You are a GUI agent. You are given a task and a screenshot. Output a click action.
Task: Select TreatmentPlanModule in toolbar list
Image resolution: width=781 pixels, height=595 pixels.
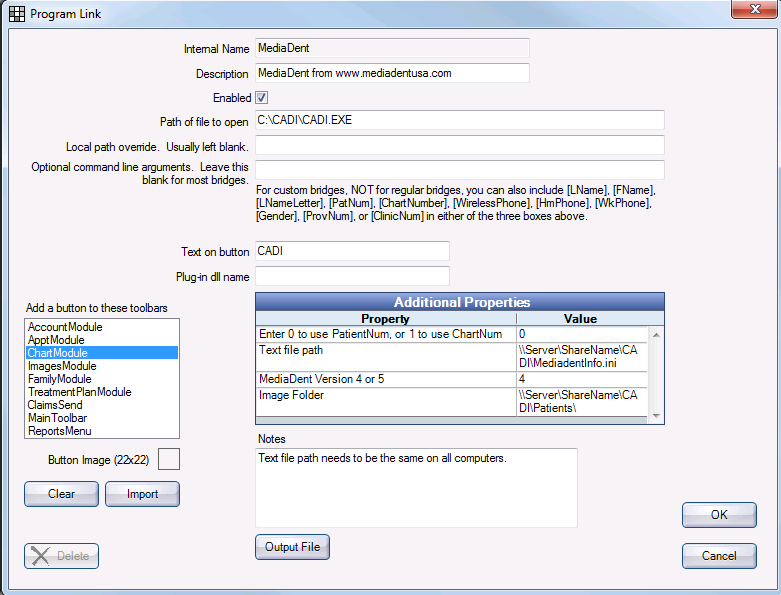102,392
